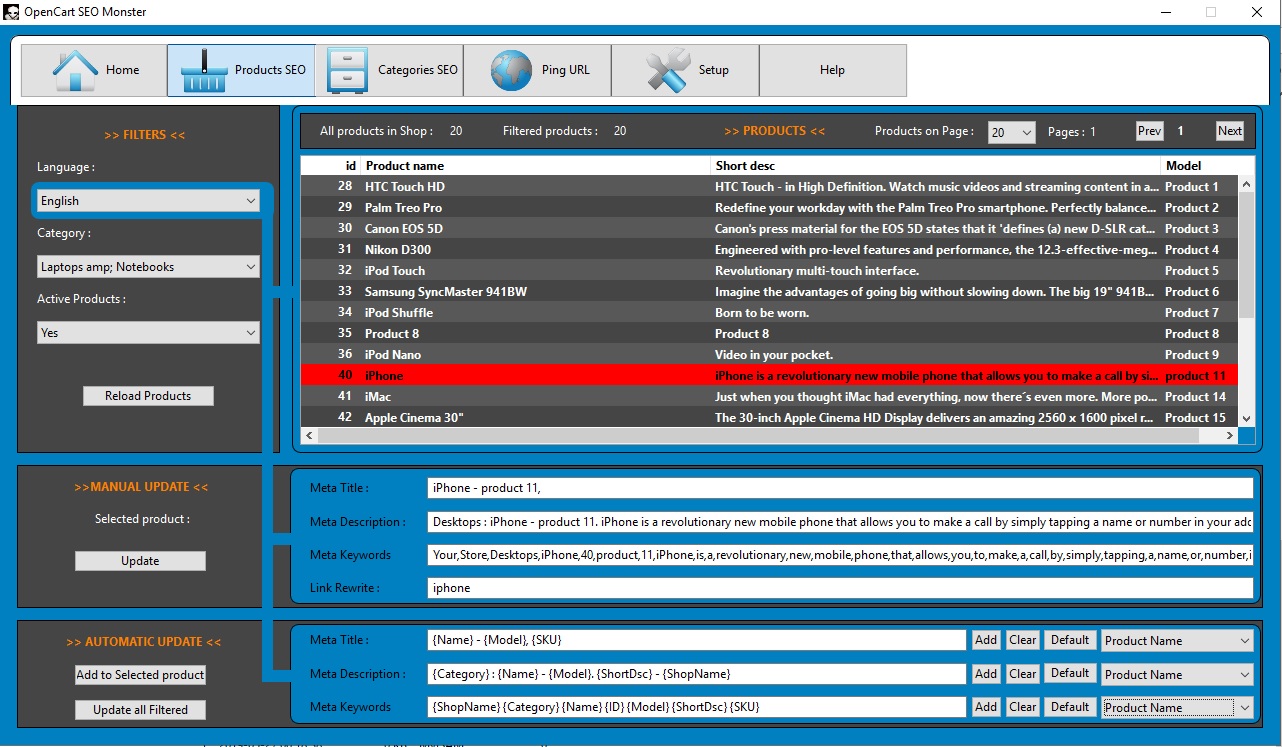Click the app icon in title bar
1282x747 pixels.
coord(11,12)
